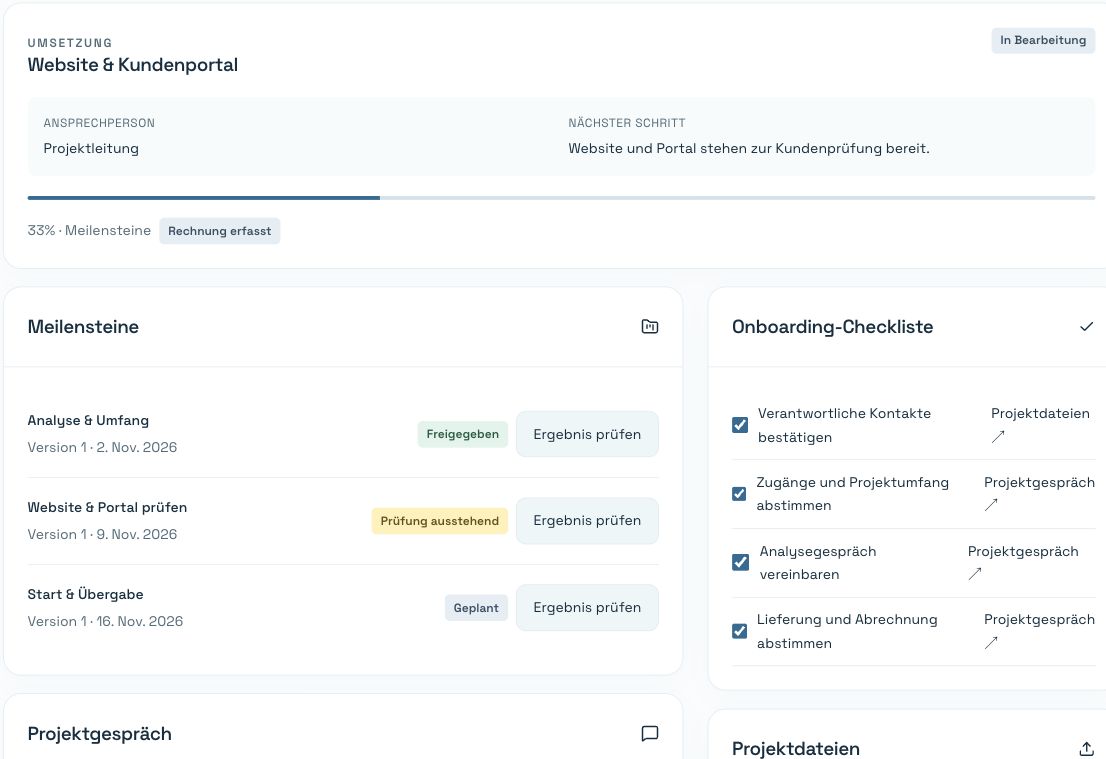
Task: Click the "Prüfung ausstehend" status badge
Action: tap(439, 521)
